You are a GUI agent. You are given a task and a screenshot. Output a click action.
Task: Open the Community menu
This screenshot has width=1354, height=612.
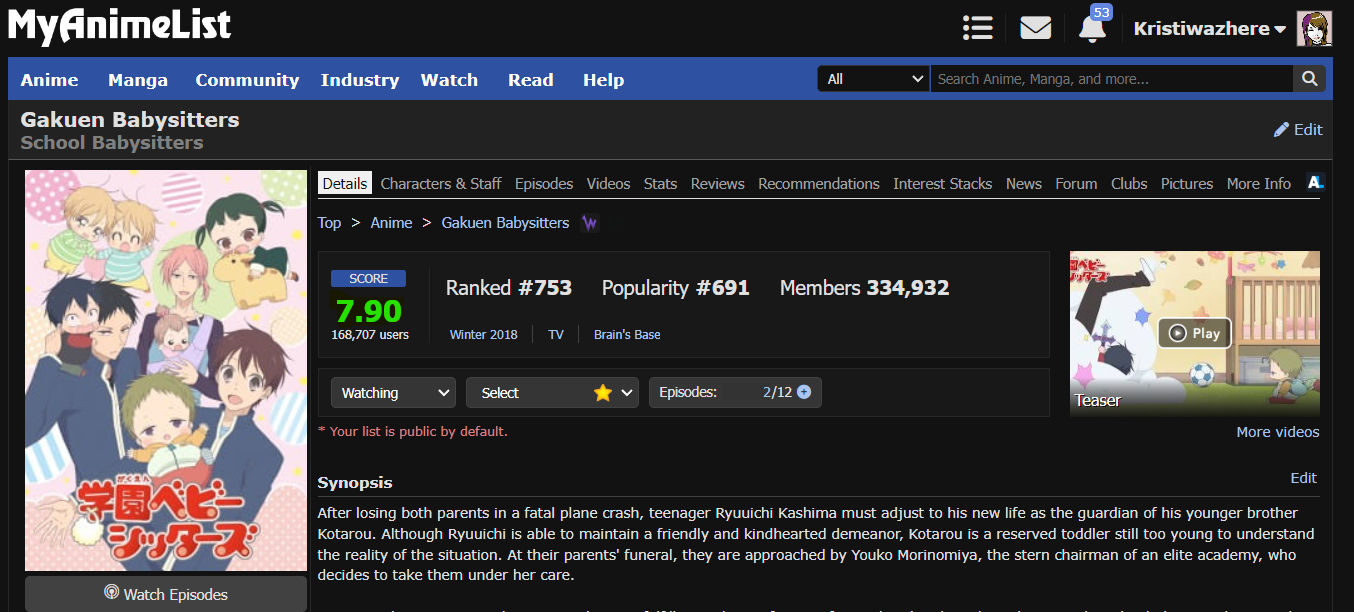pyautogui.click(x=247, y=80)
